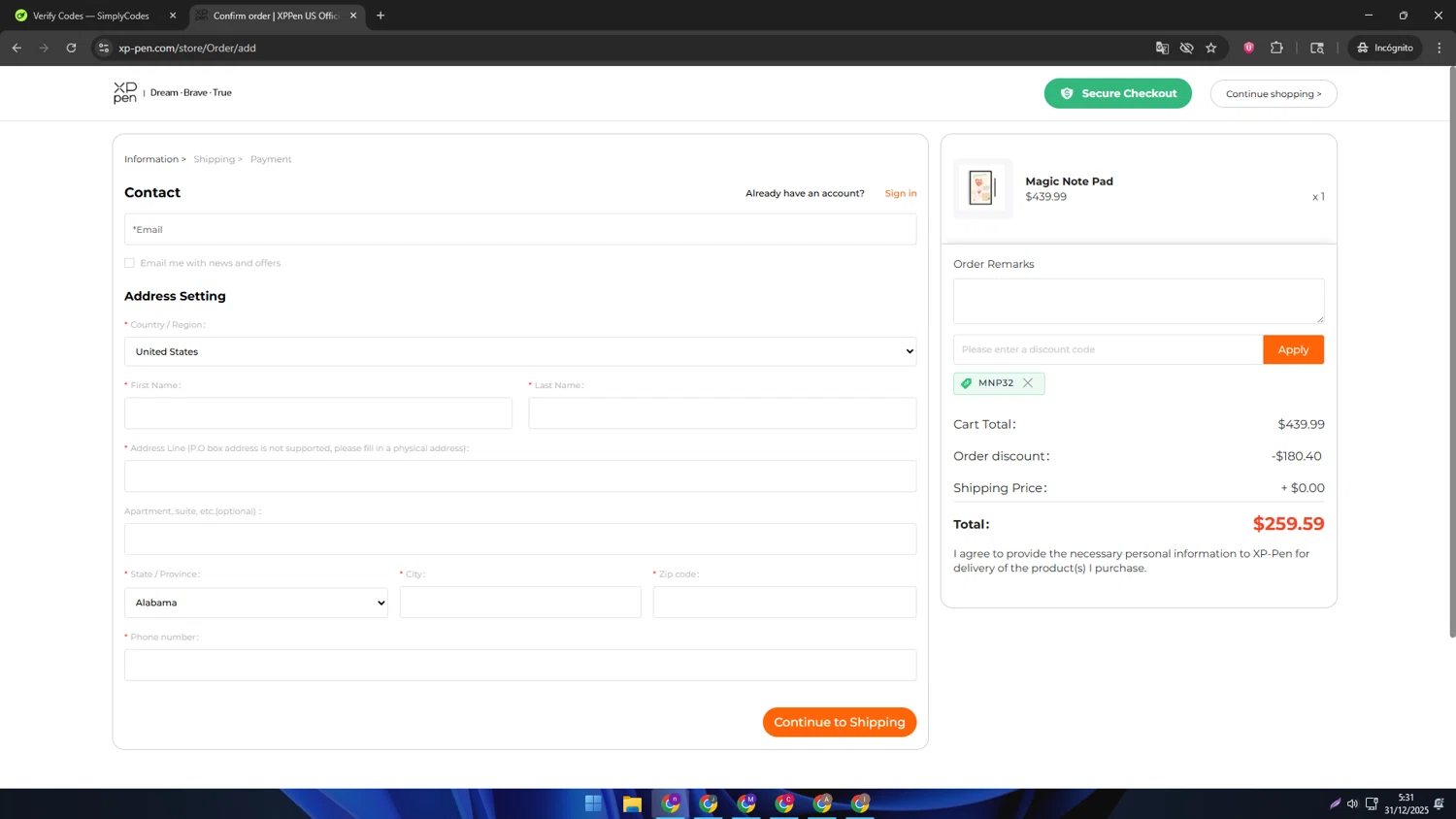Click the -$180.40 order discount value

click(1297, 456)
